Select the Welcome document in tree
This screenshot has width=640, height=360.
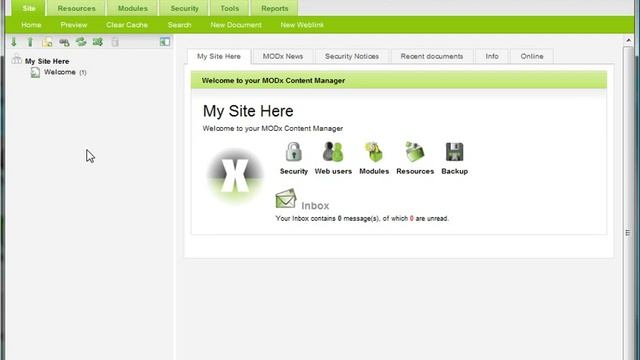(60, 72)
